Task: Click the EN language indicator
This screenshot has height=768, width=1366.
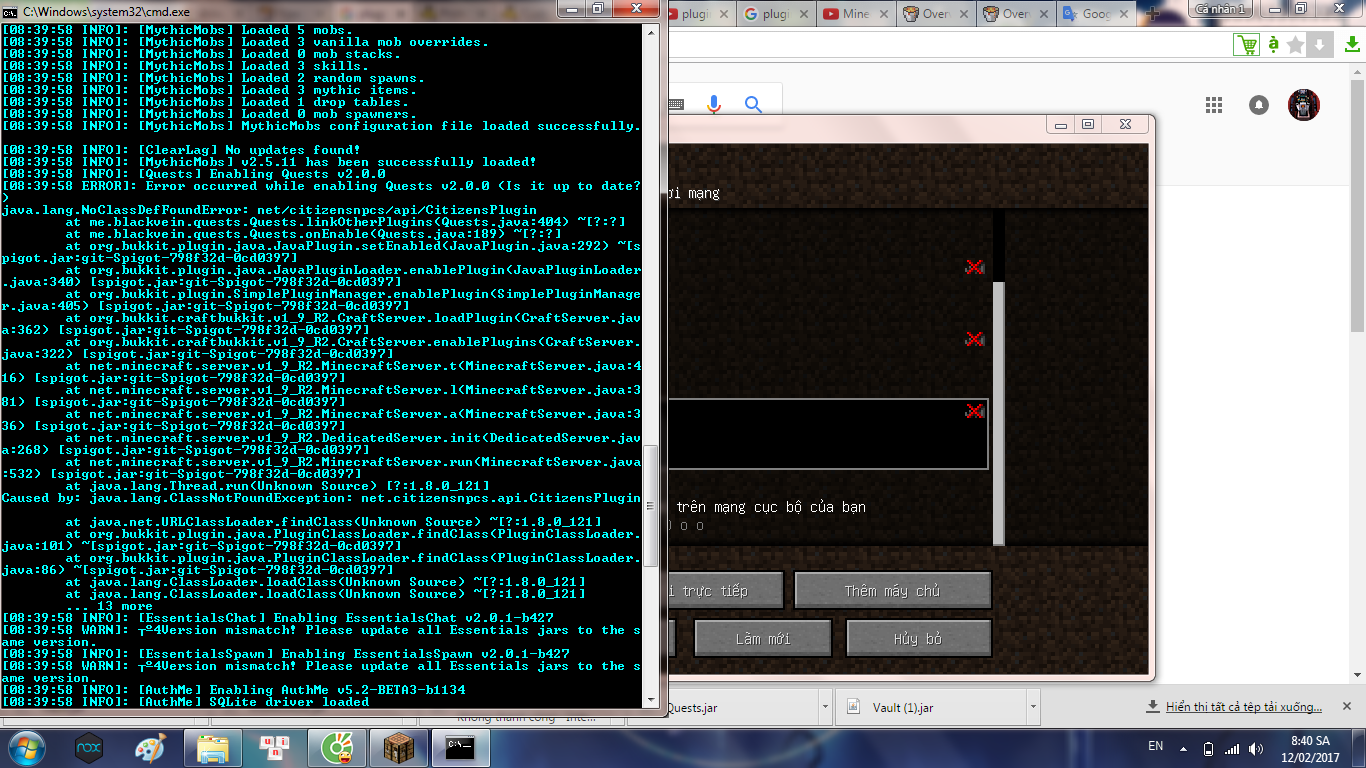Action: click(1156, 747)
